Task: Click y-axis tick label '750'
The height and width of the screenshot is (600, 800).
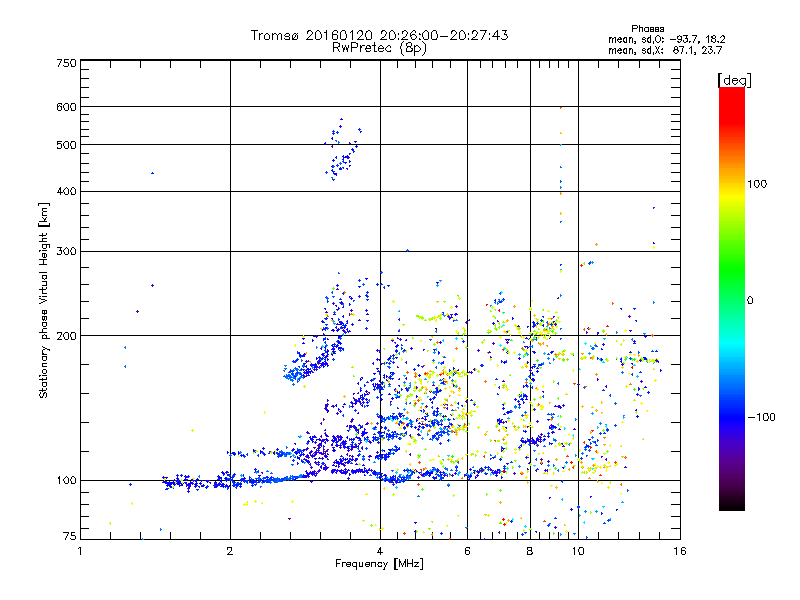Action: (67, 63)
